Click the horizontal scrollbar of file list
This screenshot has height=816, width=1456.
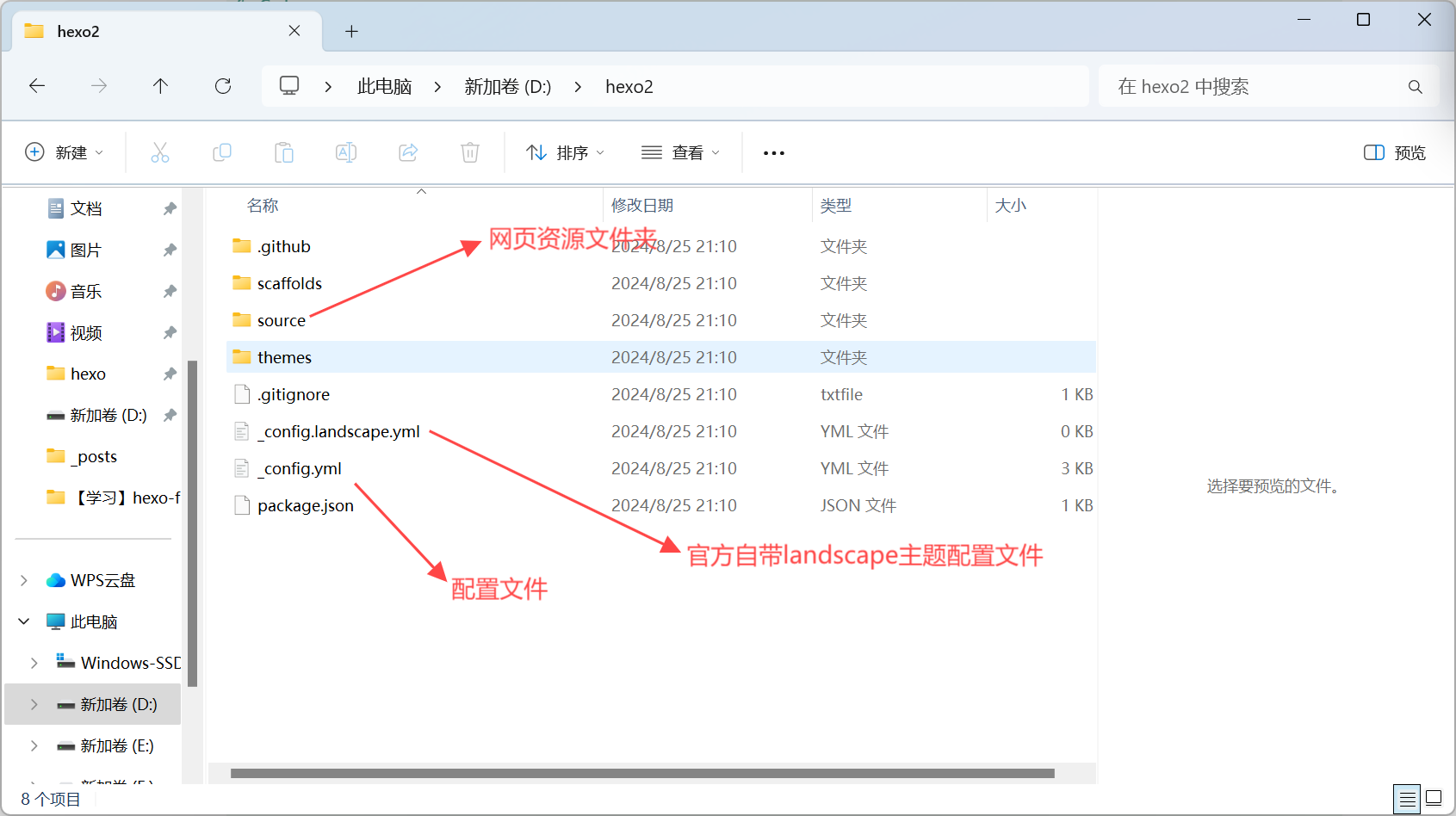pyautogui.click(x=642, y=773)
